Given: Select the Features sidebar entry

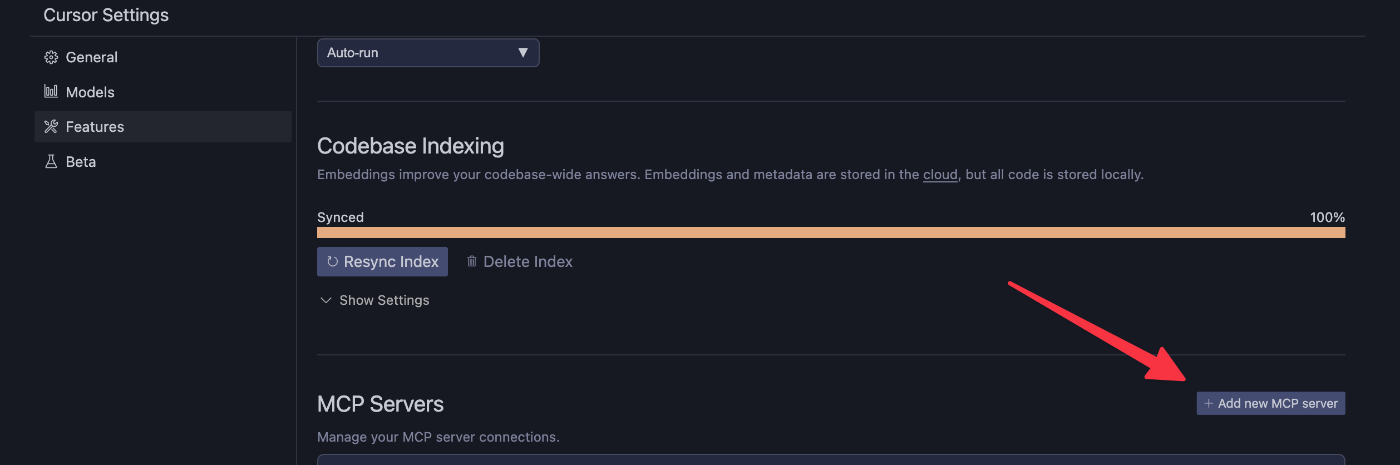Looking at the screenshot, I should (x=163, y=127).
